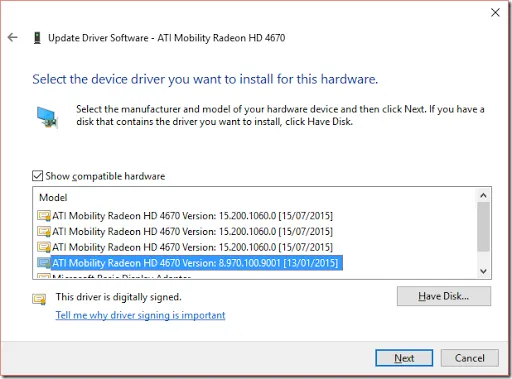
Task: Toggle the Show compatible hardware checkbox
Action: click(x=38, y=176)
